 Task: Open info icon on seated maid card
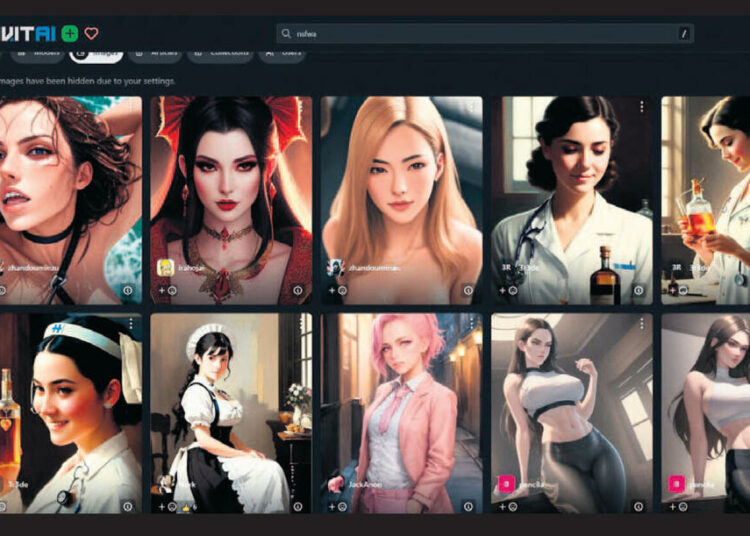(x=298, y=506)
